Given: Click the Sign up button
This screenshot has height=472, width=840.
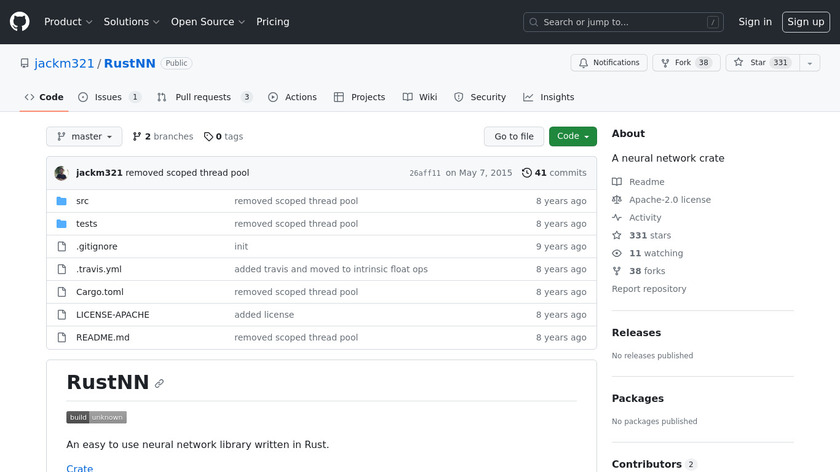Looking at the screenshot, I should [806, 22].
